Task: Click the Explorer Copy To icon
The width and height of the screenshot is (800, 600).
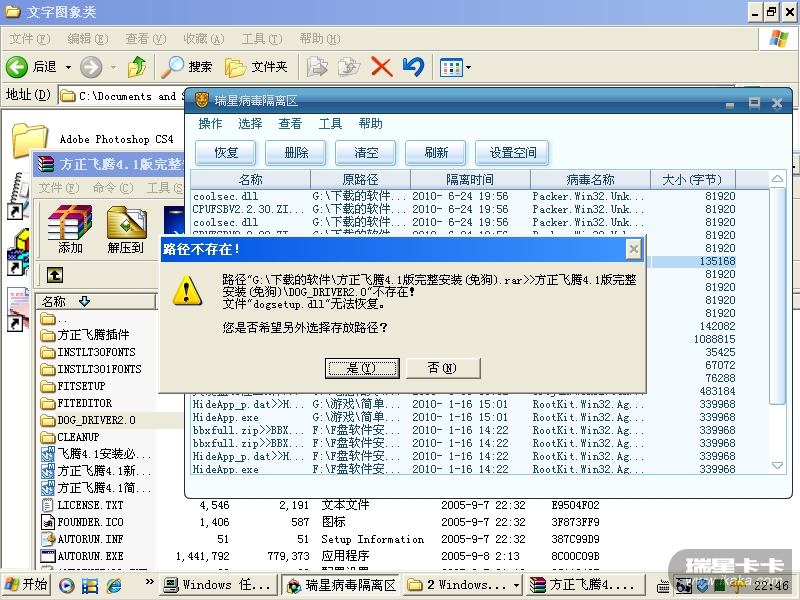Action: (x=349, y=67)
